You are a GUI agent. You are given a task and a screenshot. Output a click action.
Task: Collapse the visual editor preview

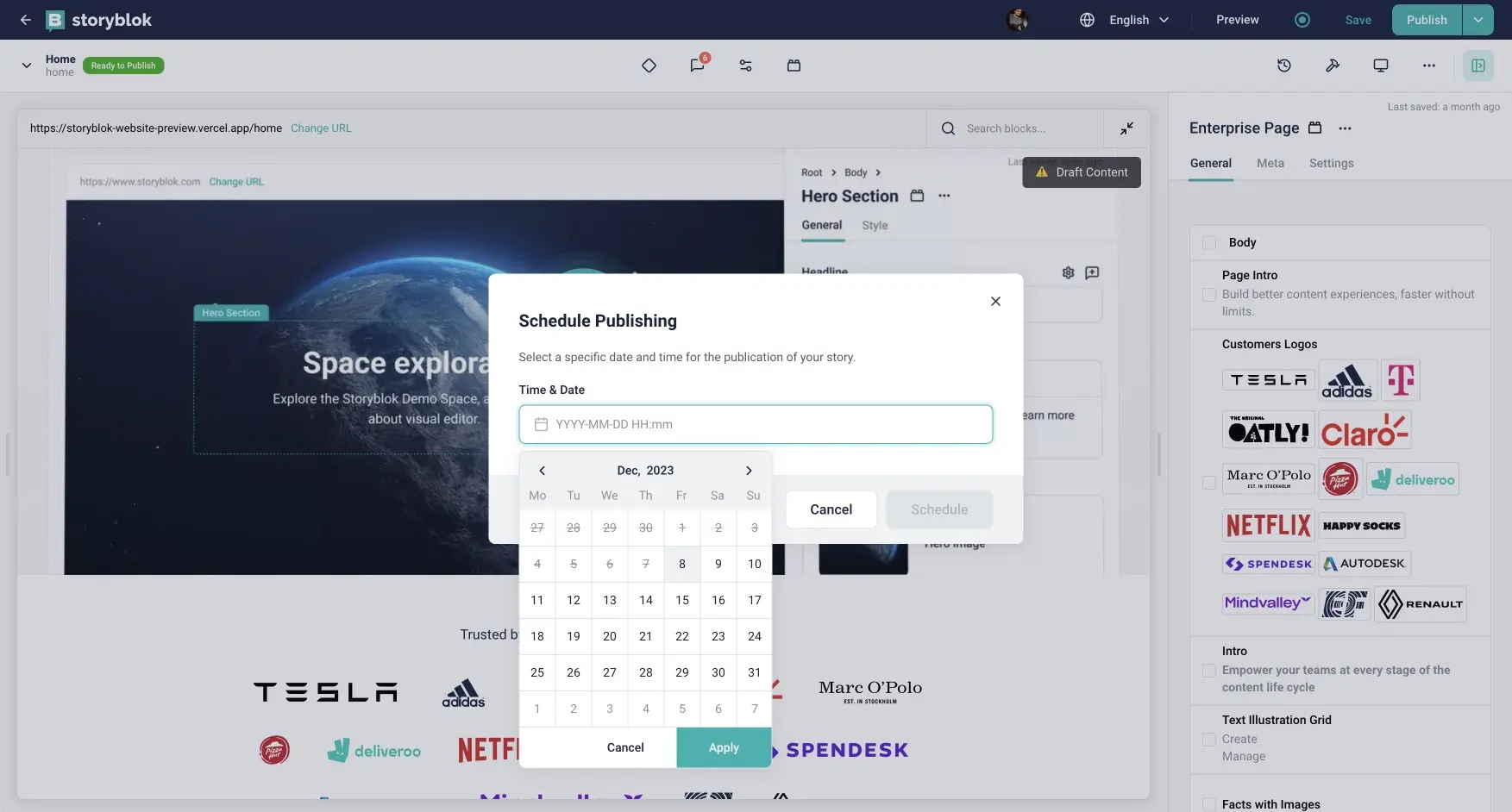coord(1127,128)
